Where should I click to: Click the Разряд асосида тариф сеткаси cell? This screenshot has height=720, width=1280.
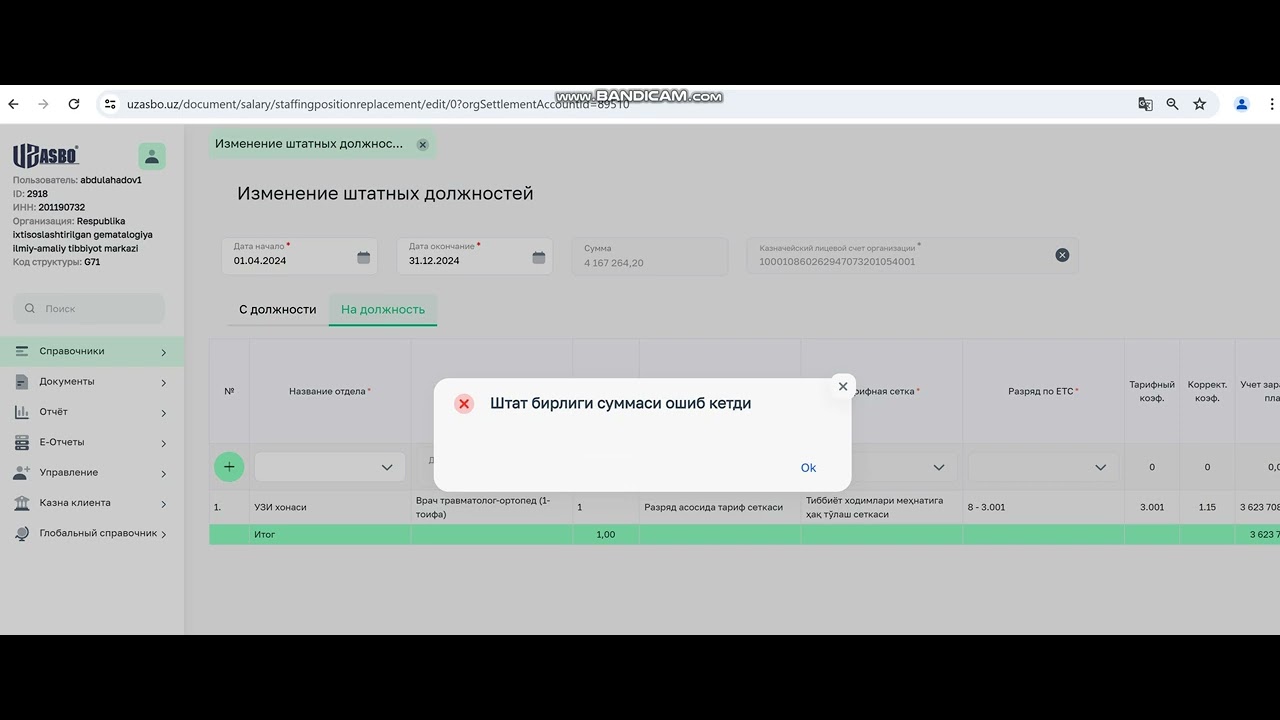tap(720, 507)
